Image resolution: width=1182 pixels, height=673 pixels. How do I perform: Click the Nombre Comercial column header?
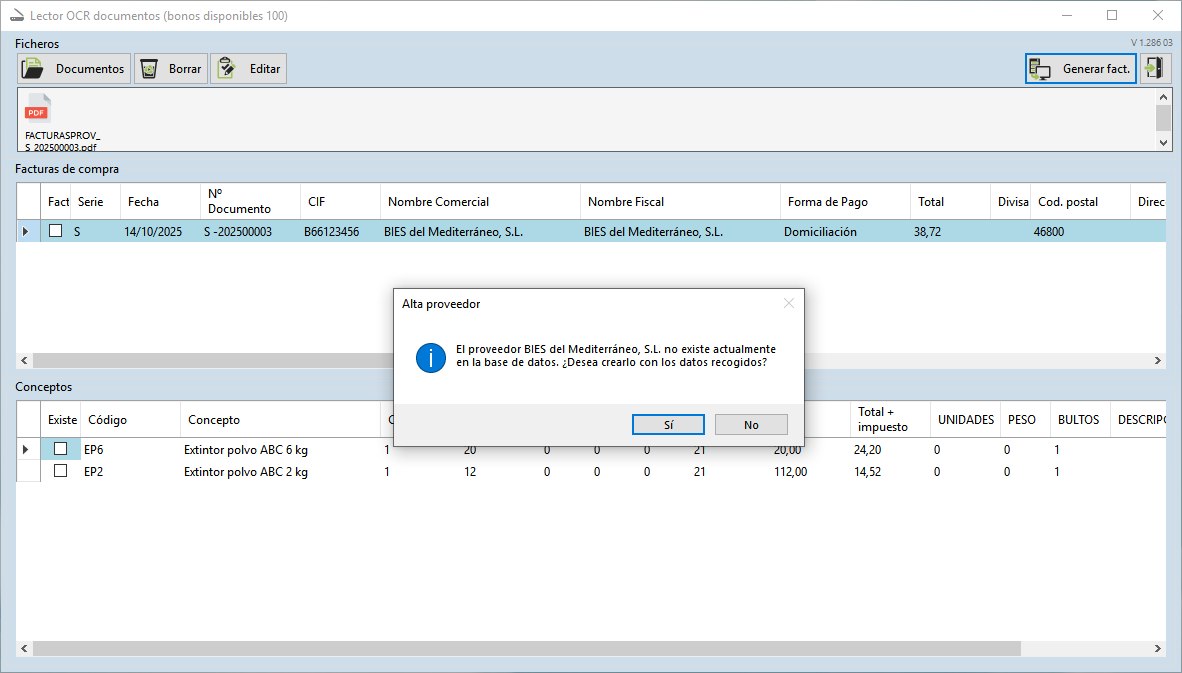pos(480,201)
